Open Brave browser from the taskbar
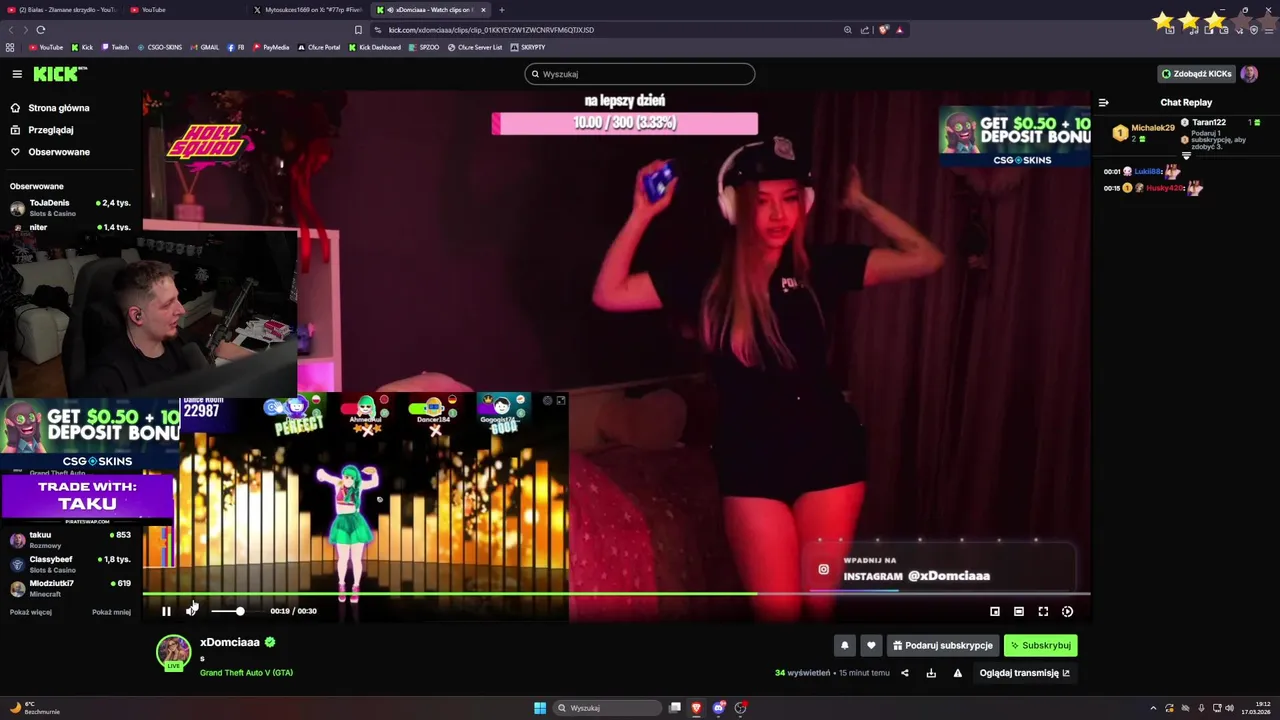The image size is (1280, 720). pyautogui.click(x=697, y=708)
